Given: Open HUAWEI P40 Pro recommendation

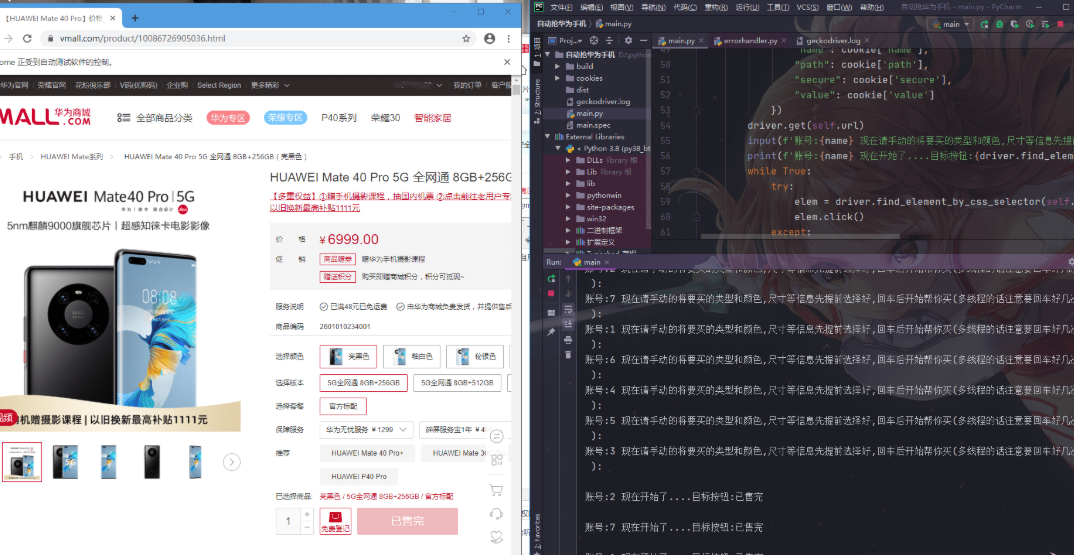Looking at the screenshot, I should [x=359, y=476].
